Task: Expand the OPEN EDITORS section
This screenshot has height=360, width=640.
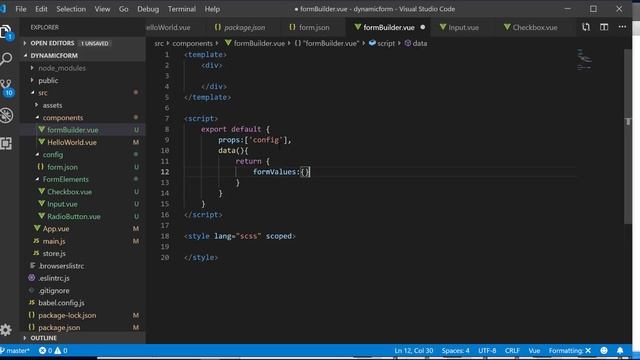Action: coord(83,43)
